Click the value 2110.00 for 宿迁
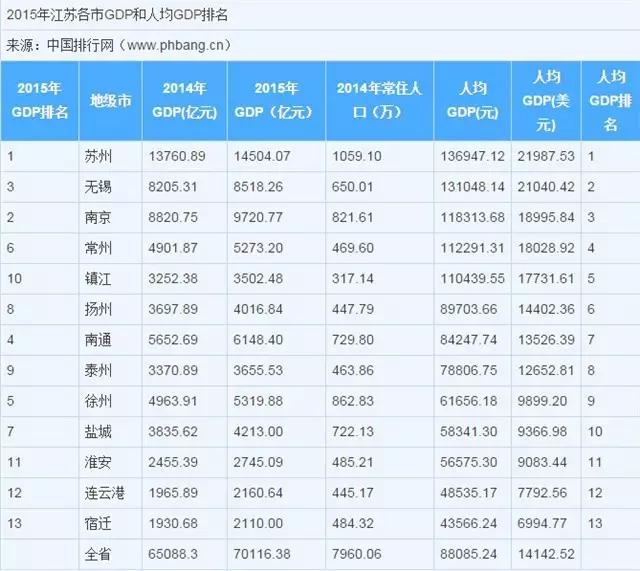The width and height of the screenshot is (640, 571). click(x=258, y=523)
